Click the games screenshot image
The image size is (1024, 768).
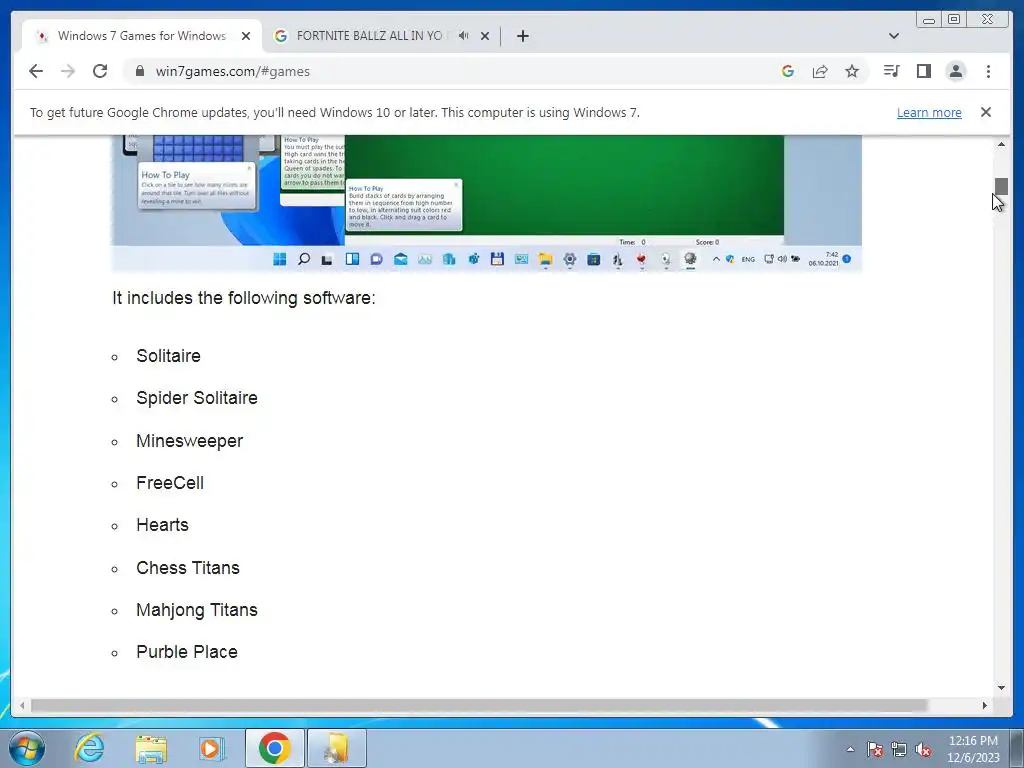pos(487,202)
